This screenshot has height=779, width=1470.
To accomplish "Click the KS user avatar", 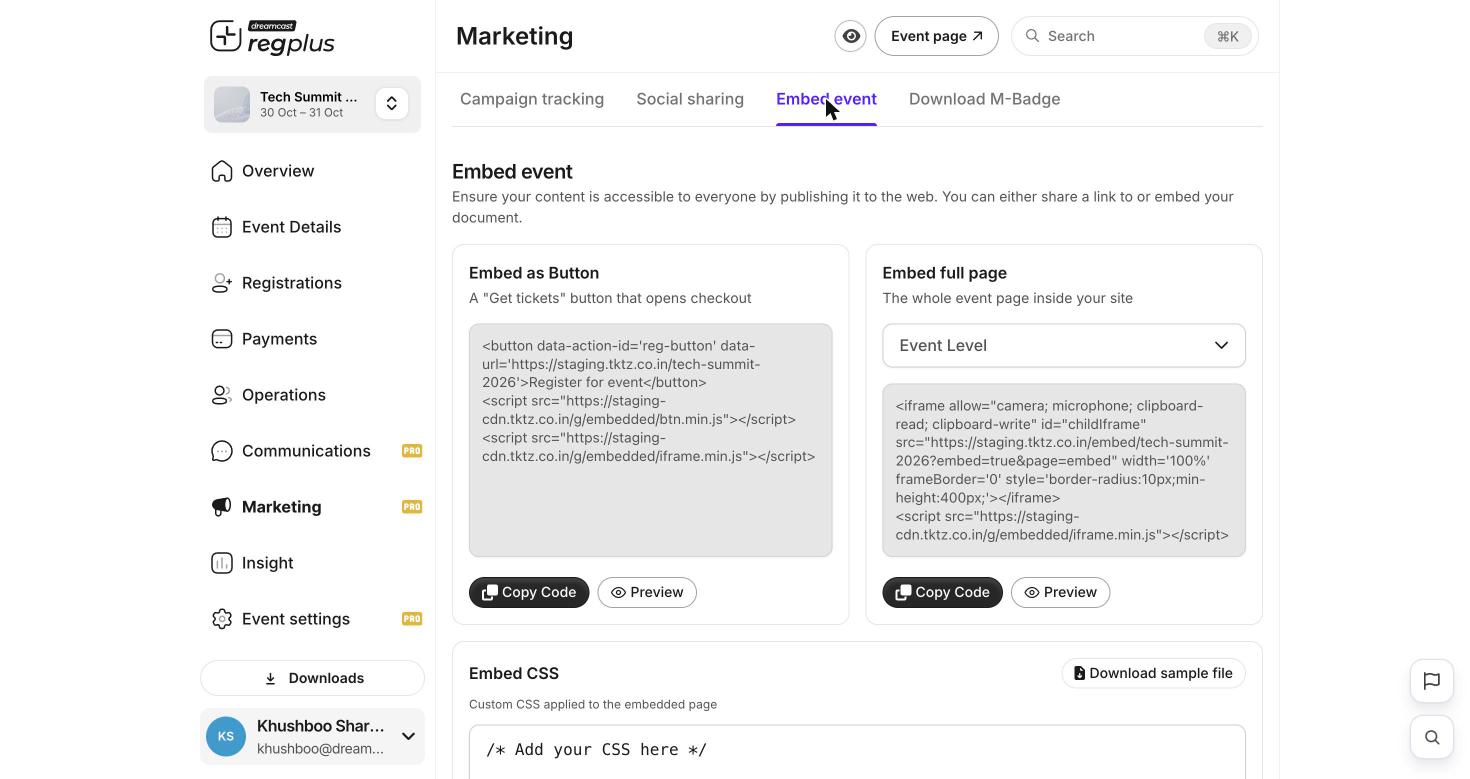I will (x=226, y=736).
